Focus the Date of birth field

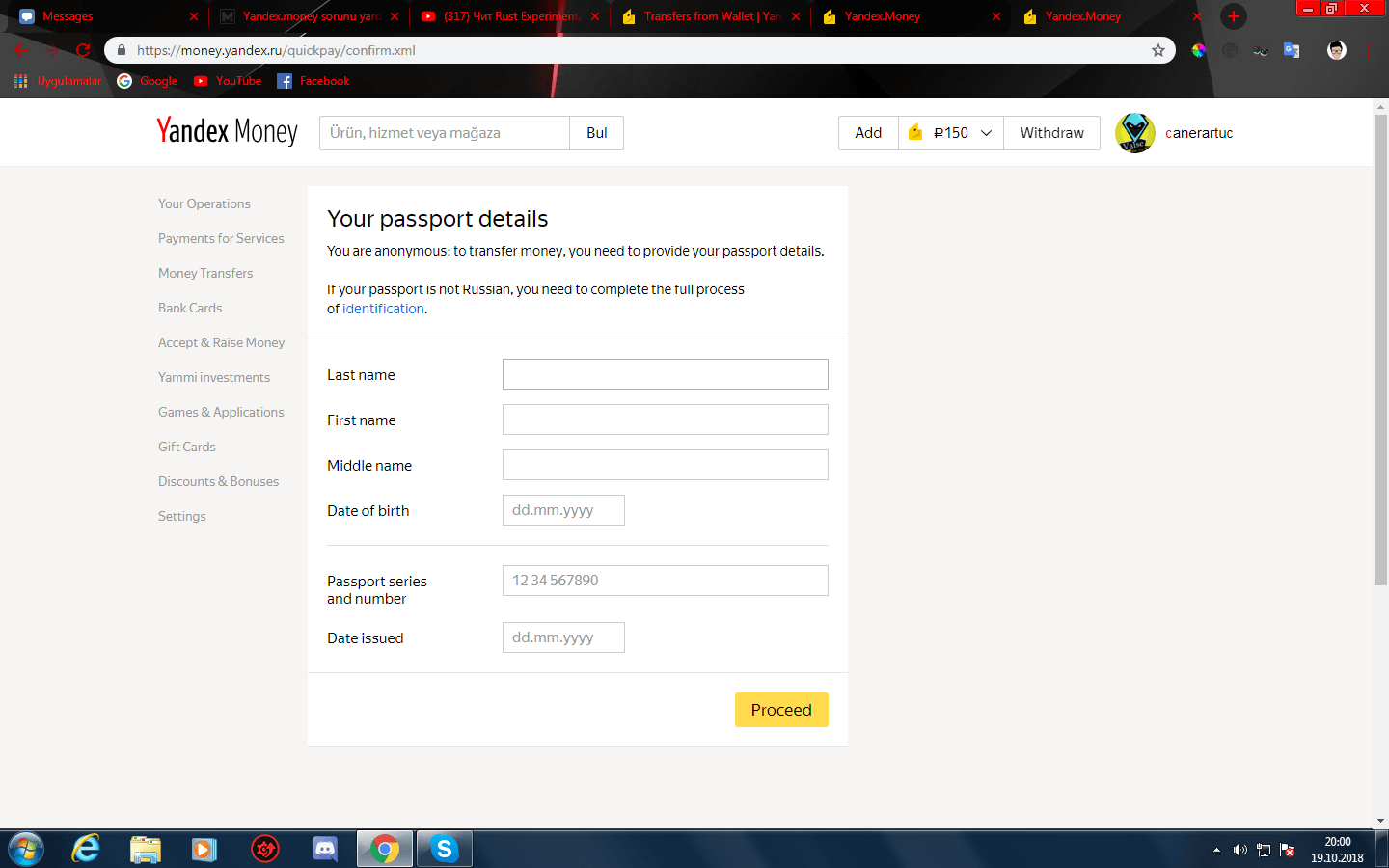563,510
